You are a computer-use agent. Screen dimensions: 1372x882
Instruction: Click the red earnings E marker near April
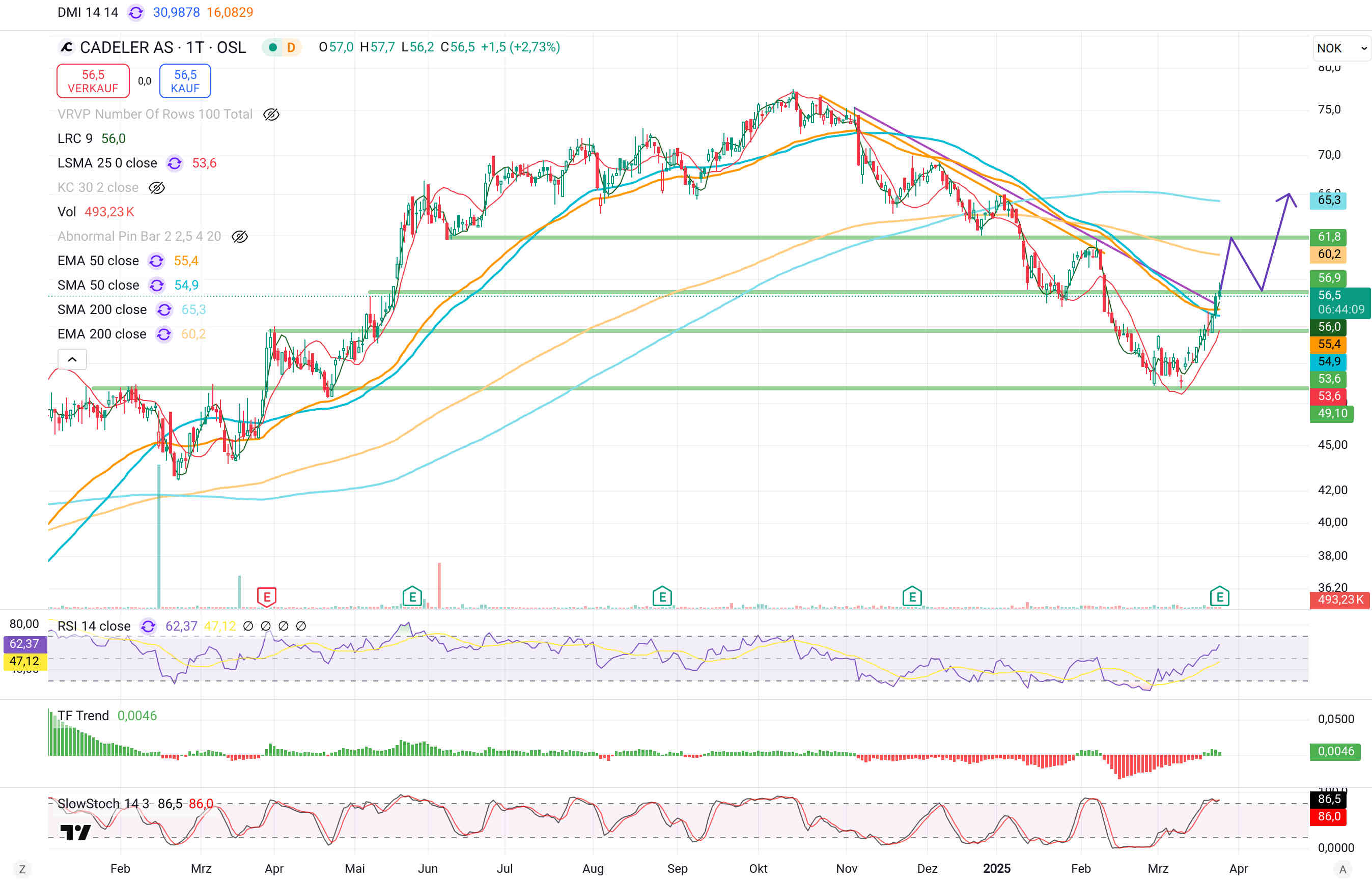266,597
